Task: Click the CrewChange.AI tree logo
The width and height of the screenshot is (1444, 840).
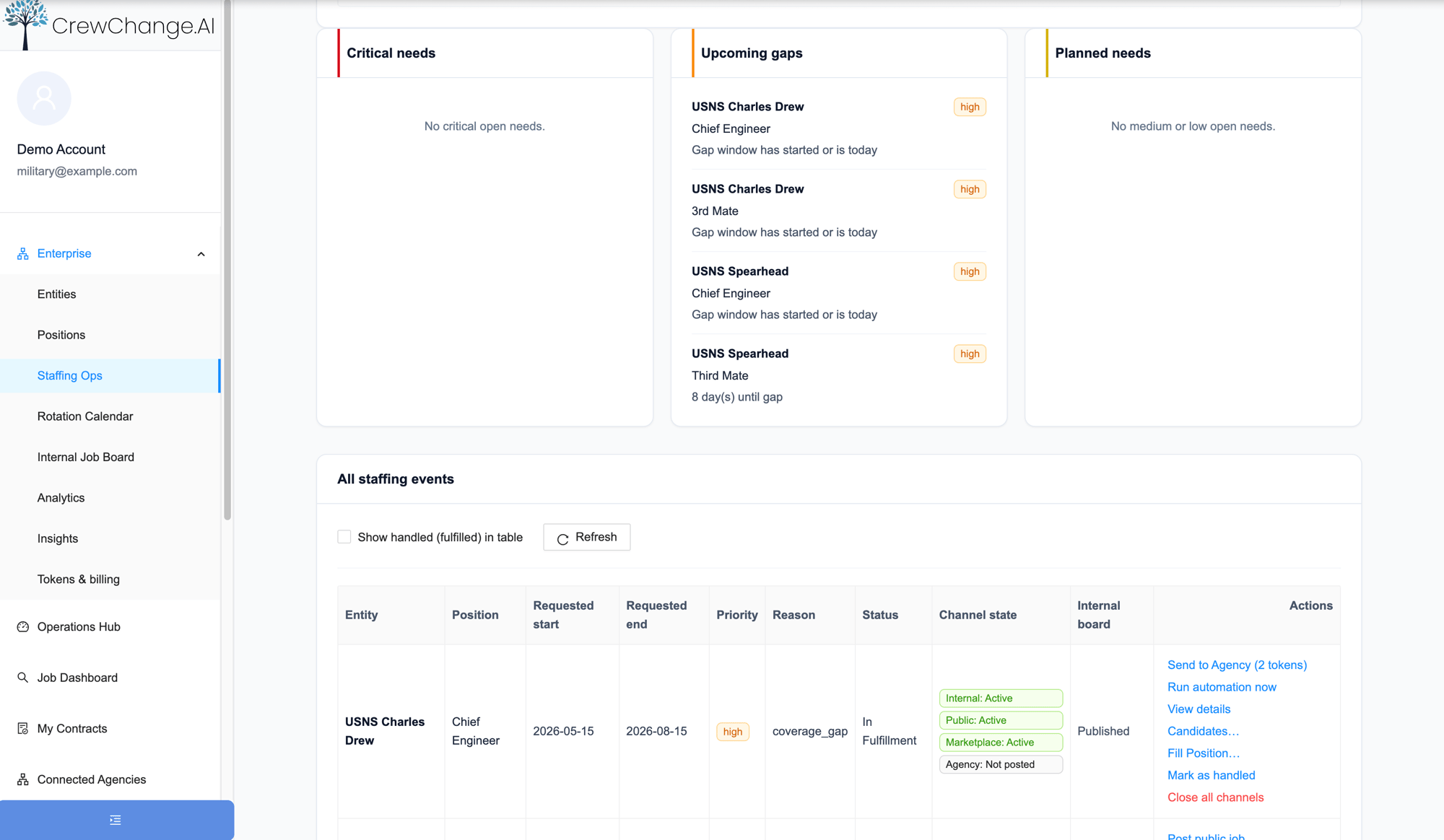Action: 25,25
